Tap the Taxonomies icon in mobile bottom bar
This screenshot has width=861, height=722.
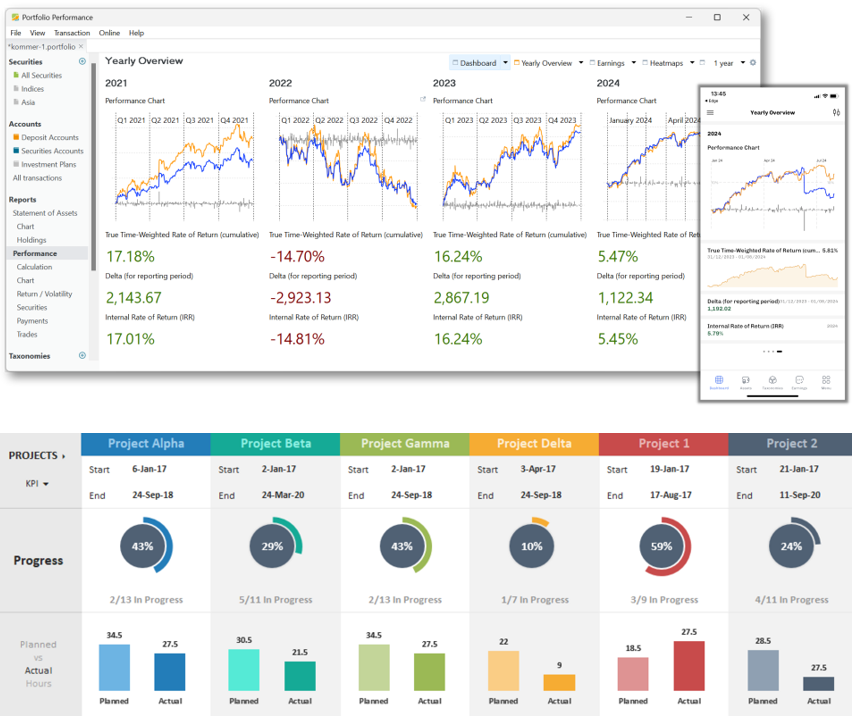click(773, 381)
